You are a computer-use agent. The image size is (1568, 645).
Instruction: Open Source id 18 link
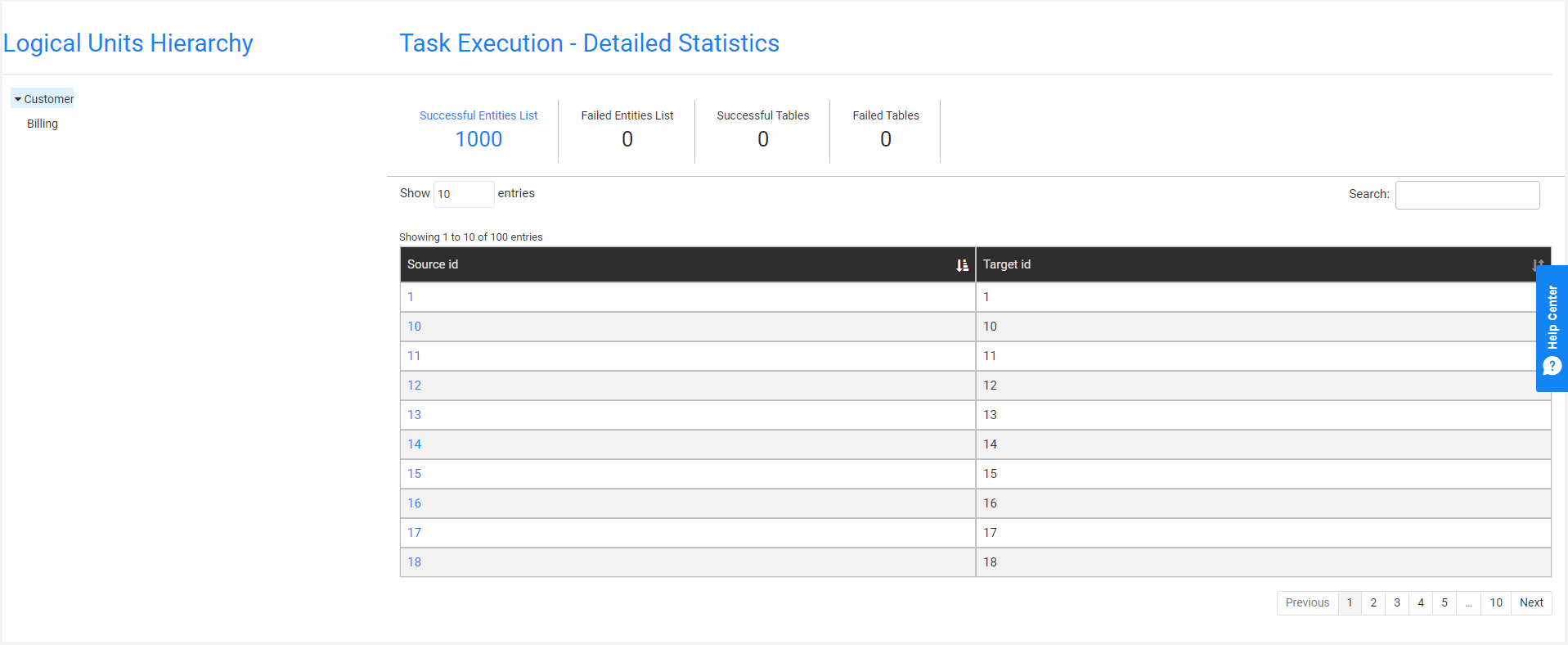[x=415, y=562]
